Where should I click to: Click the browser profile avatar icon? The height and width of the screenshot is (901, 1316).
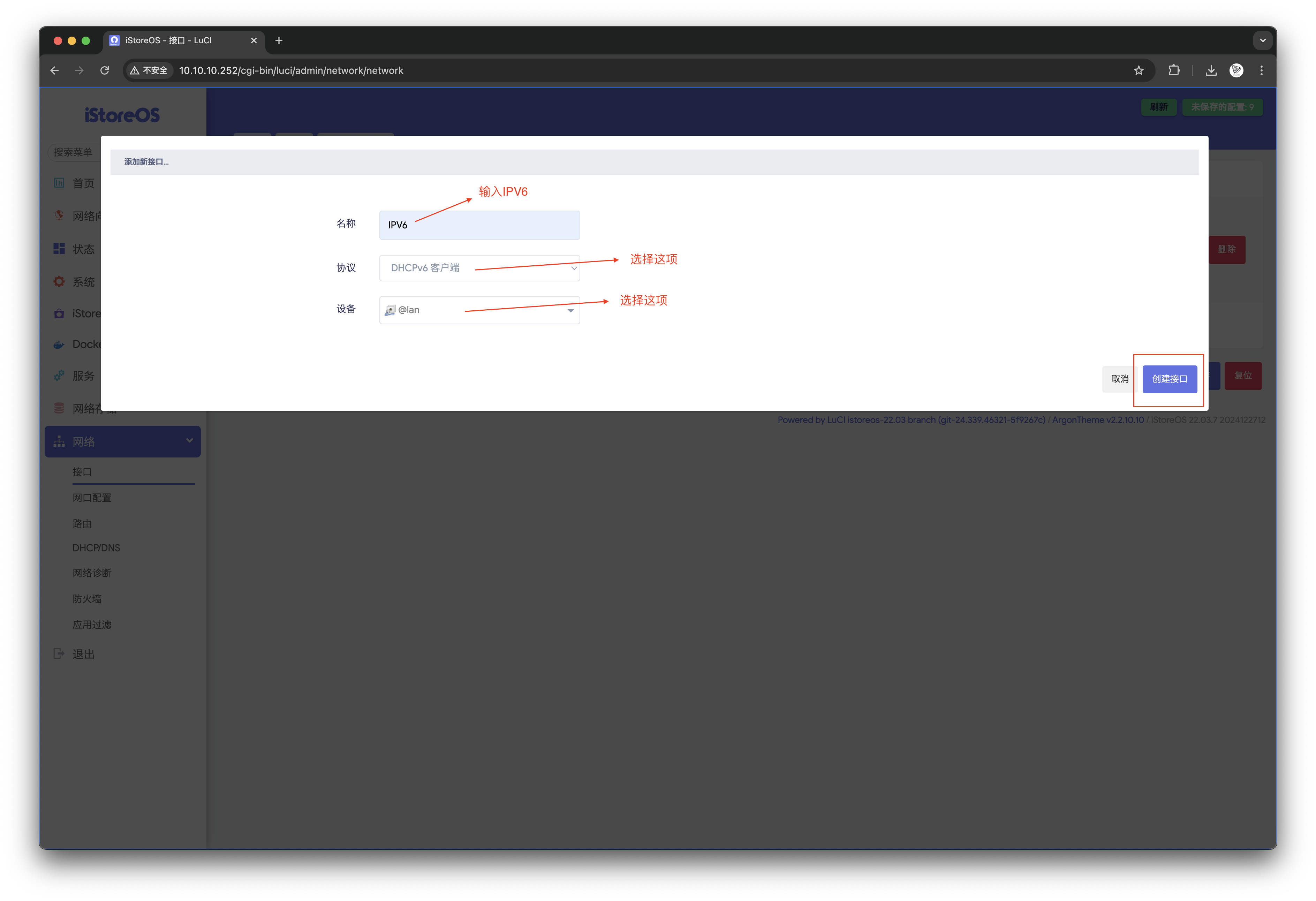(x=1237, y=70)
